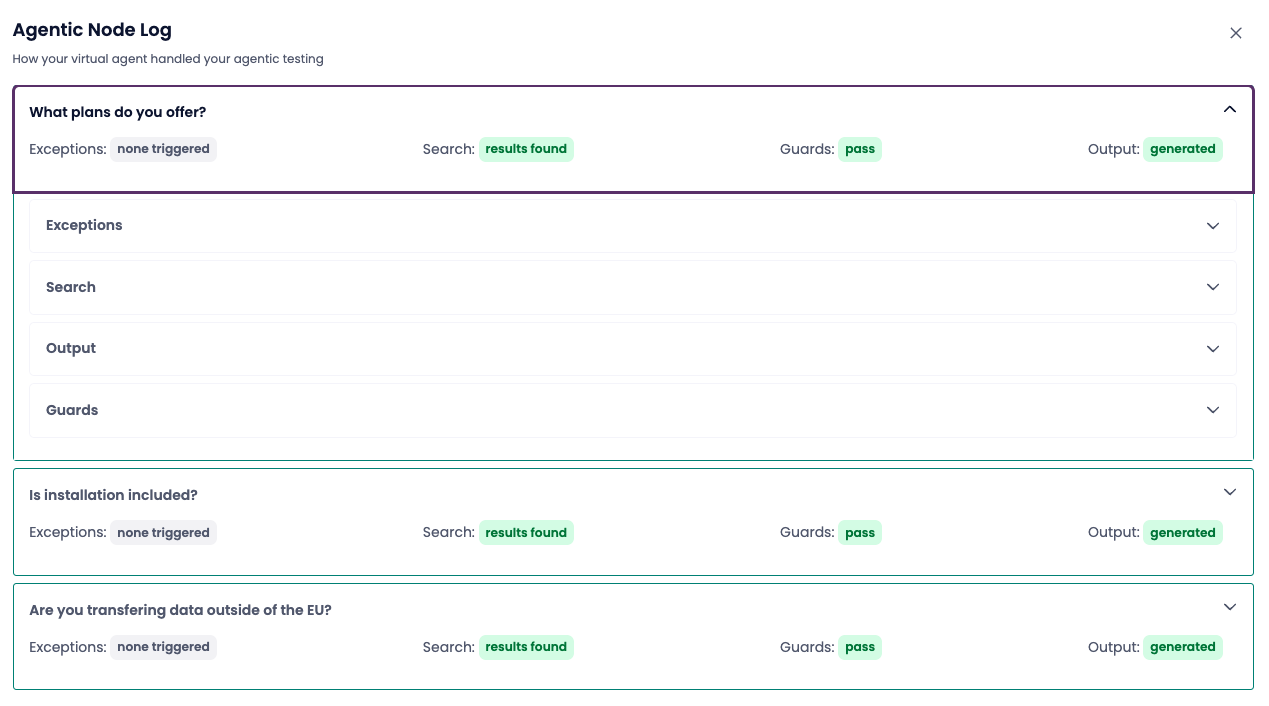Expand the Output section chevron
This screenshot has width=1269, height=706.
pos(1212,349)
